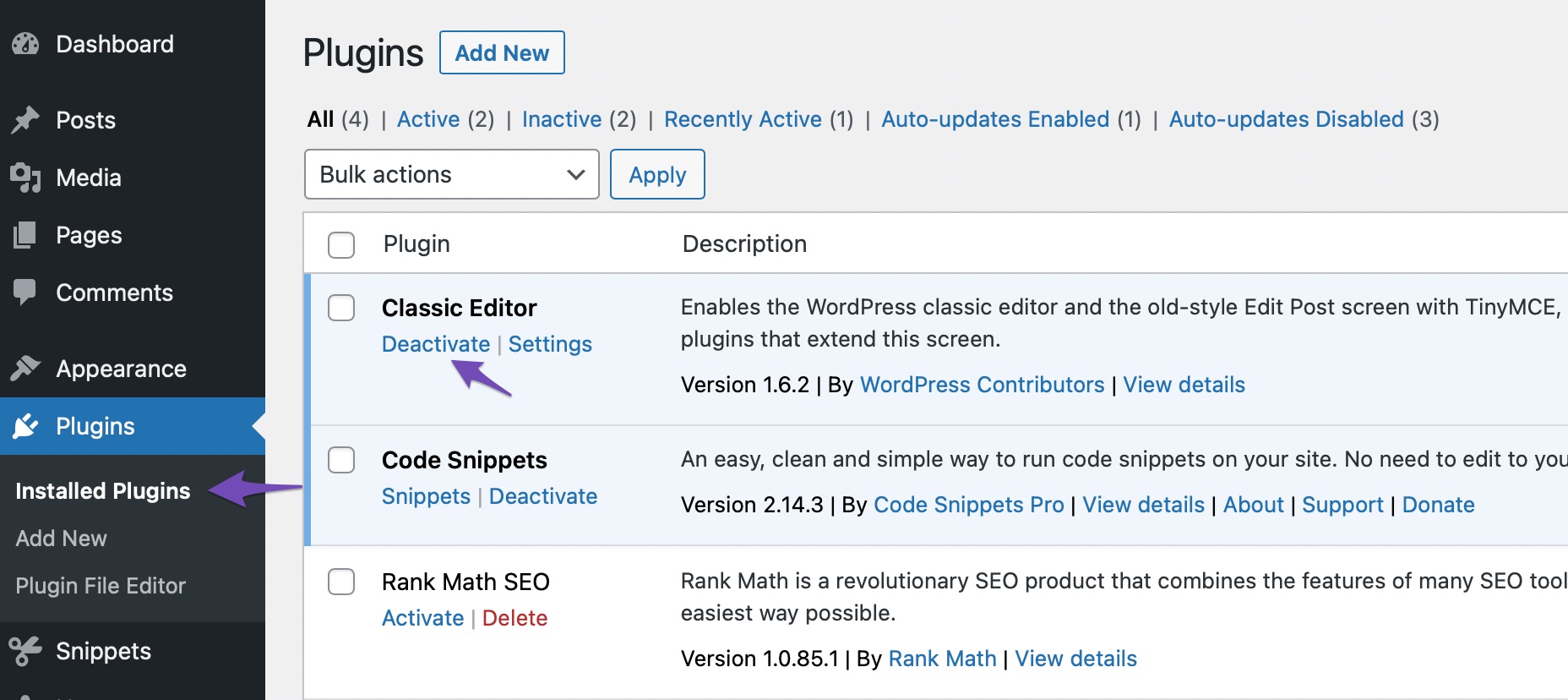This screenshot has height=700, width=1568.
Task: Check the Code Snippets checkbox
Action: point(341,460)
